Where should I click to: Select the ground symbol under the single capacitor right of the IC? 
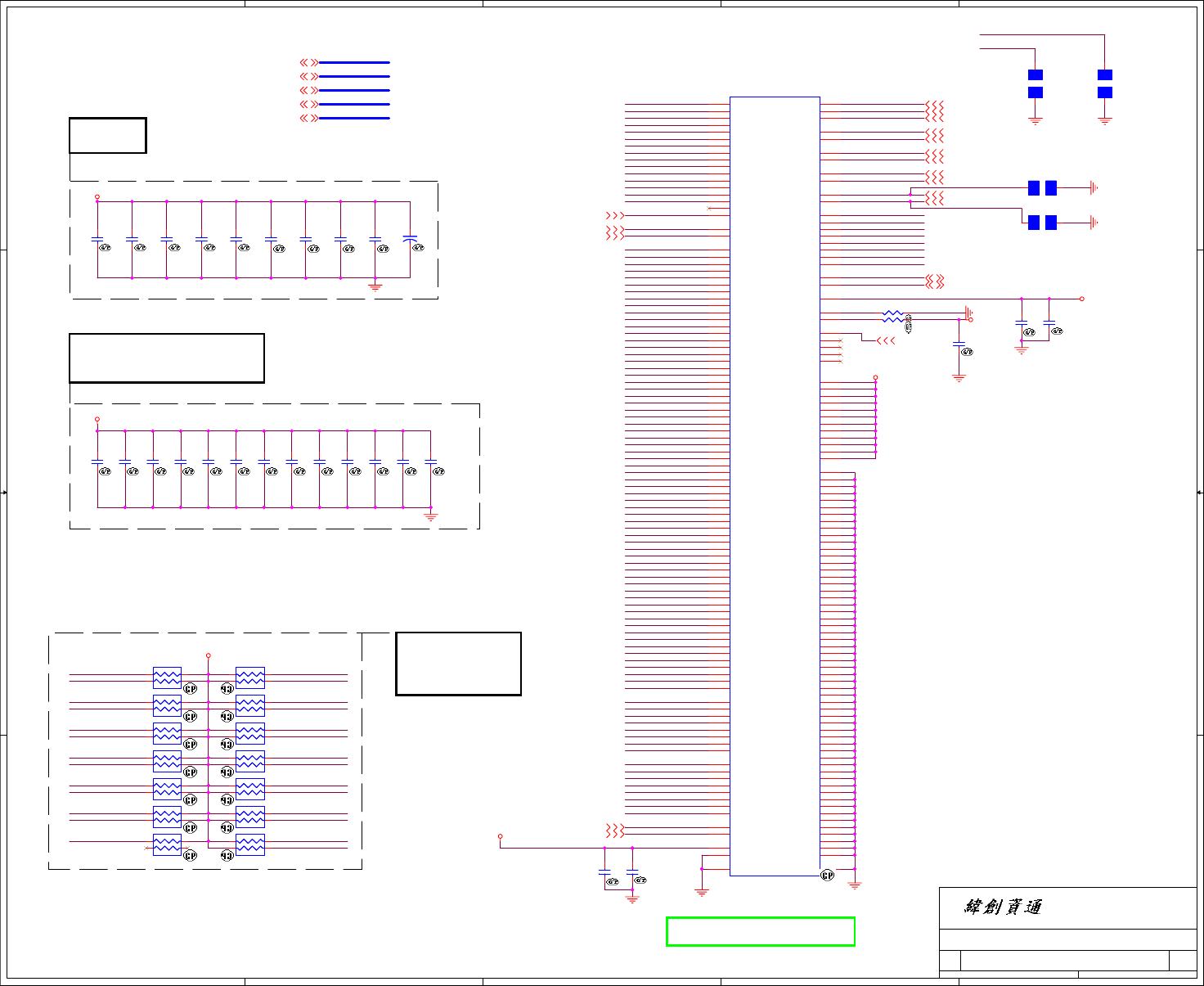point(959,378)
